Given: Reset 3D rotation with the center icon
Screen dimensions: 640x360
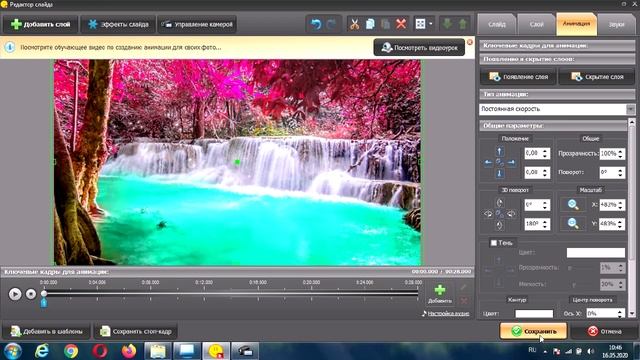Looking at the screenshot, I should pos(500,213).
